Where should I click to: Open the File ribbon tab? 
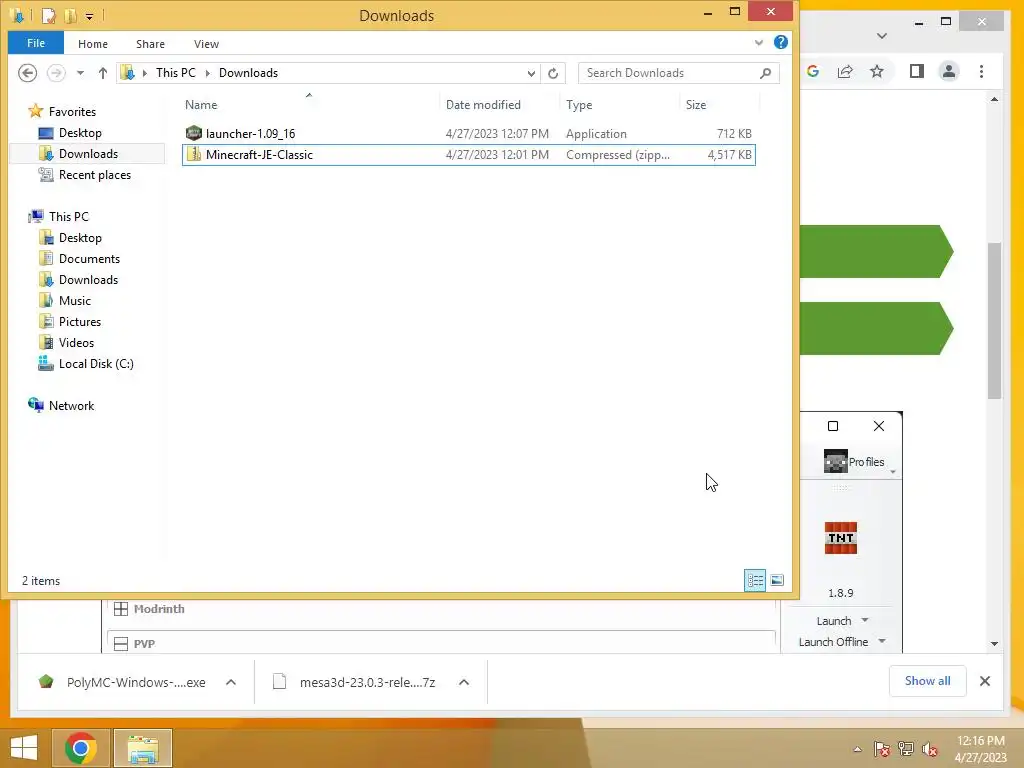coord(36,43)
